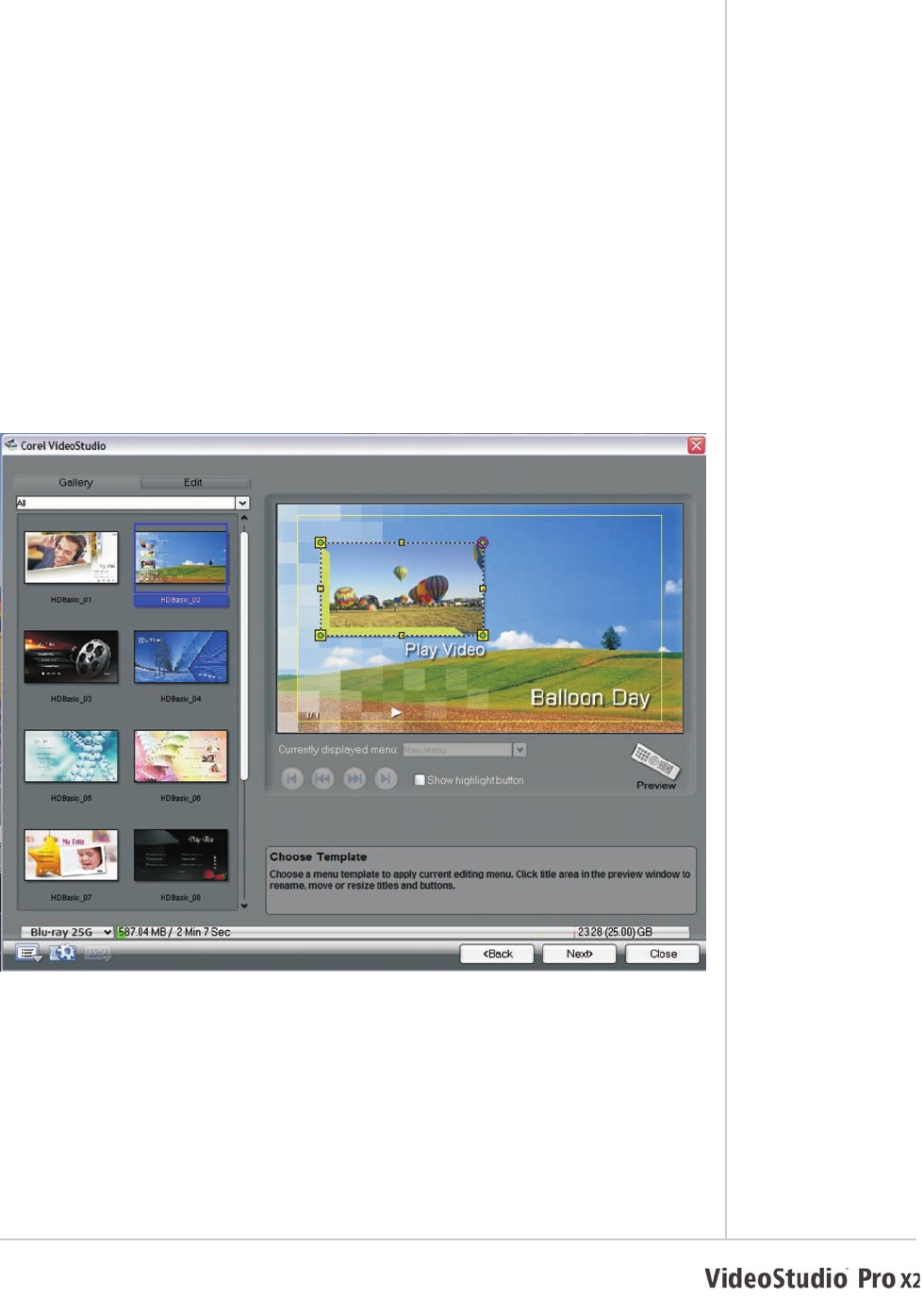
Task: Select the HDBasic_04 blue template
Action: click(181, 657)
